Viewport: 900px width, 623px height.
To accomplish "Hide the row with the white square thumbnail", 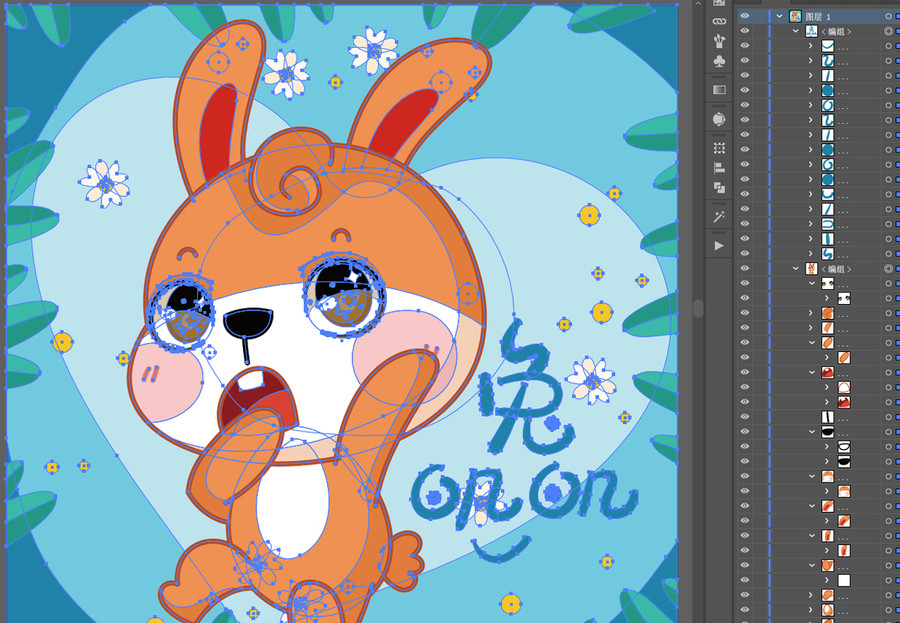I will pos(744,580).
